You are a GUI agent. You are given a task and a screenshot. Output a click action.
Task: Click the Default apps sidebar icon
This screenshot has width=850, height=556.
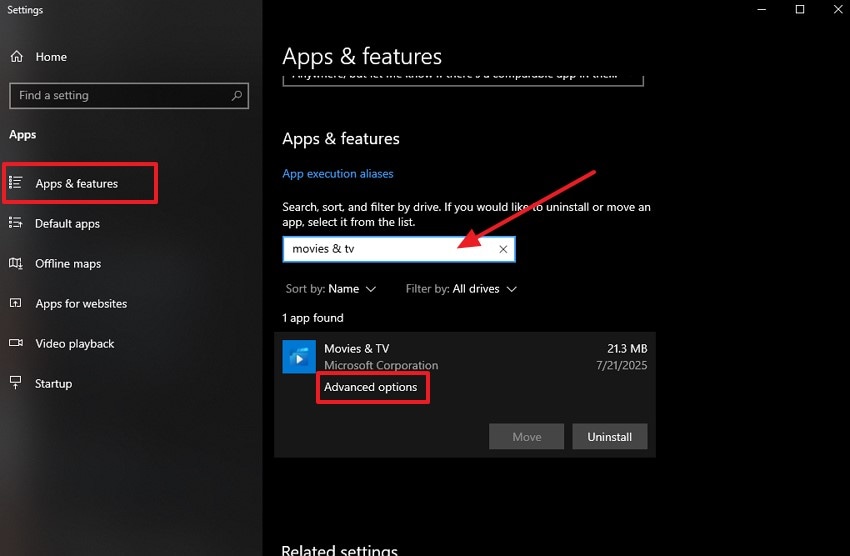[x=16, y=223]
